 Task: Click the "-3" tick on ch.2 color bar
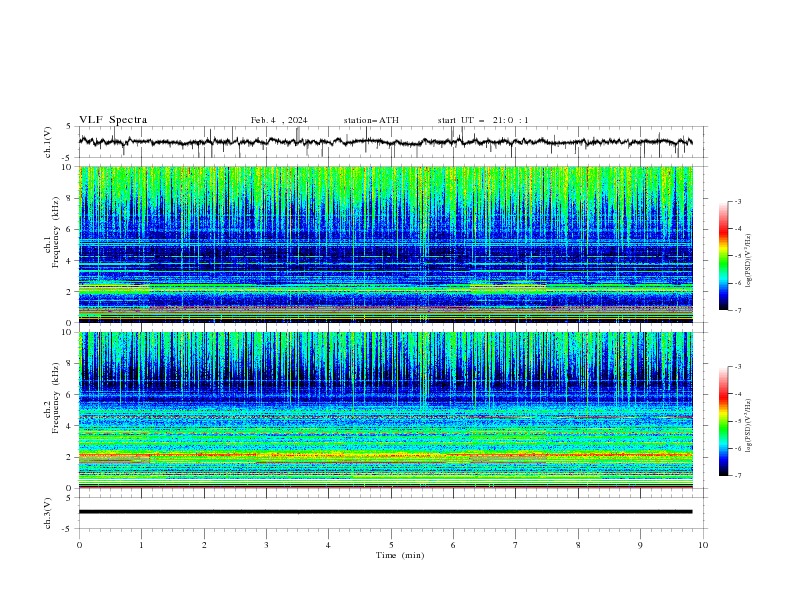(x=737, y=367)
